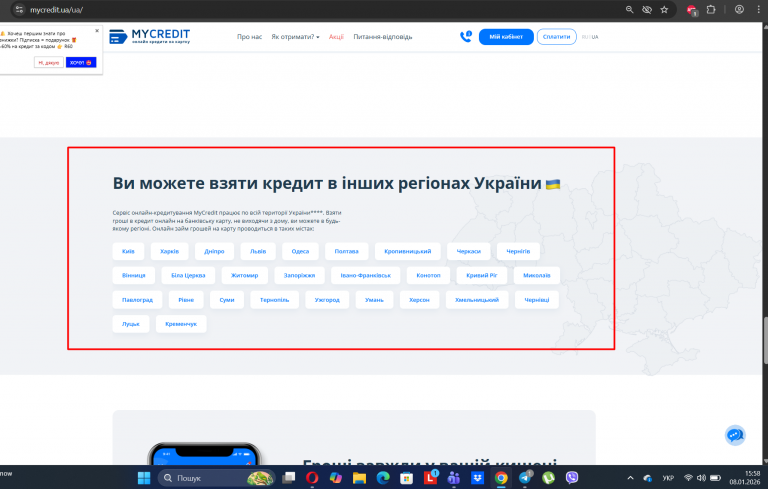Open Dropbox from the taskbar
This screenshot has height=489, width=768.
(x=477, y=478)
